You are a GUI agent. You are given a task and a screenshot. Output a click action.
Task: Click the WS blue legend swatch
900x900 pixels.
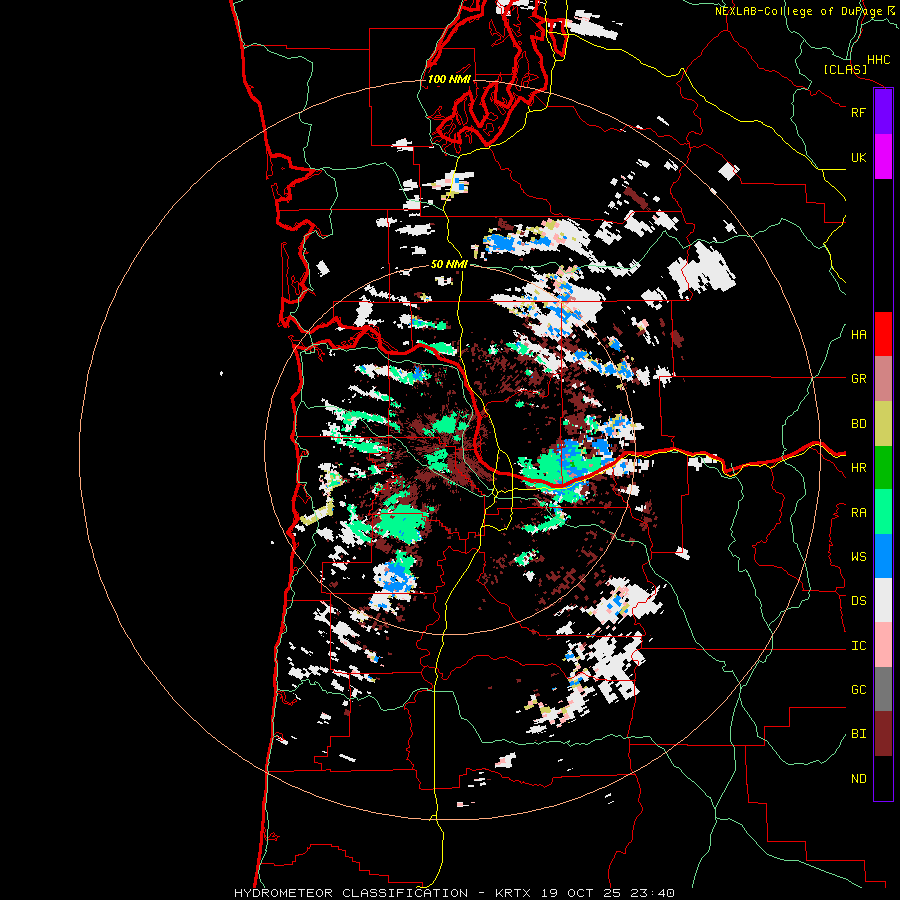883,556
